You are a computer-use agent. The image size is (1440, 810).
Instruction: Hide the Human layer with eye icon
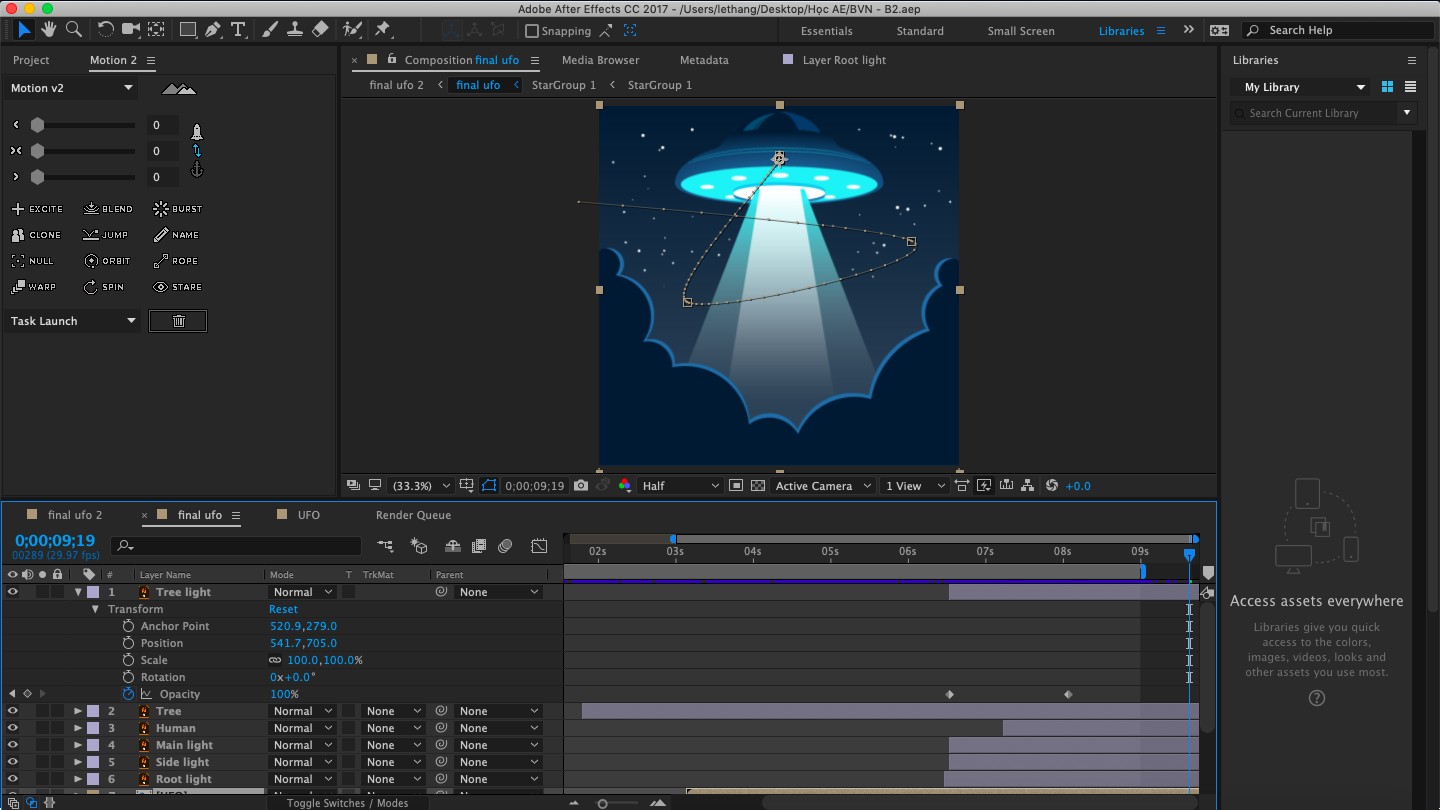(x=13, y=728)
